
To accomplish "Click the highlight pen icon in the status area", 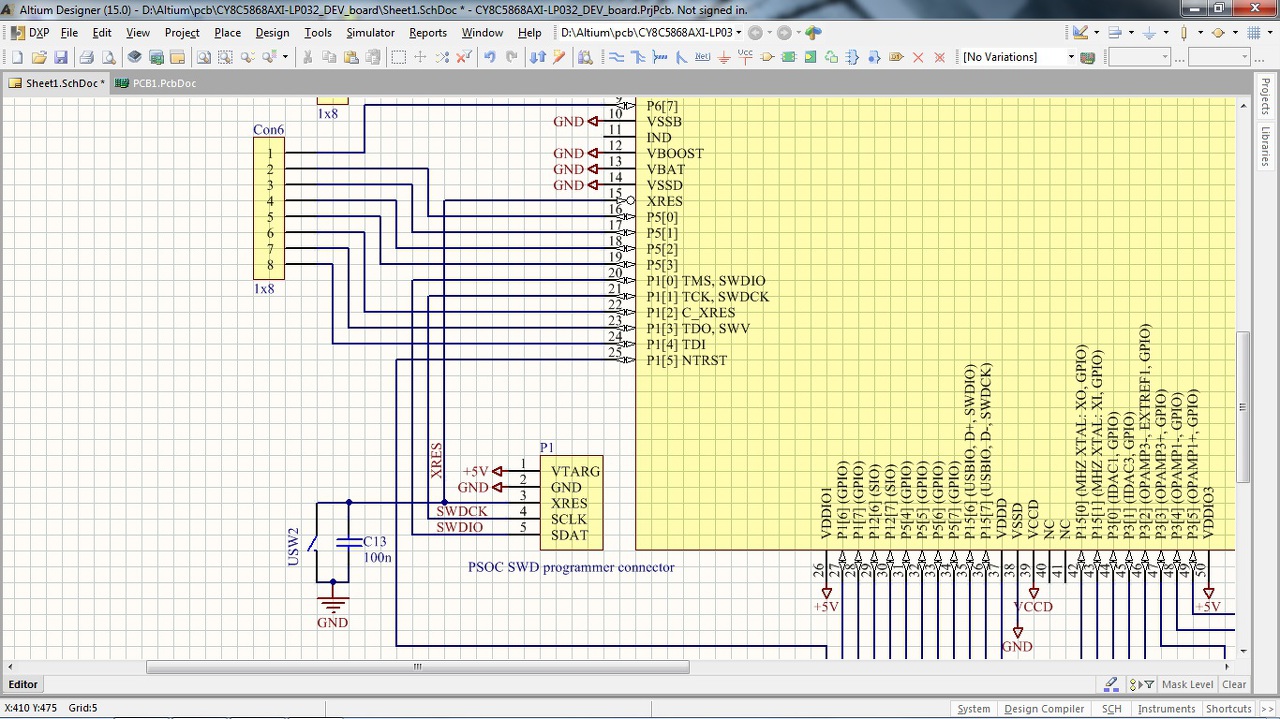I will point(1111,685).
